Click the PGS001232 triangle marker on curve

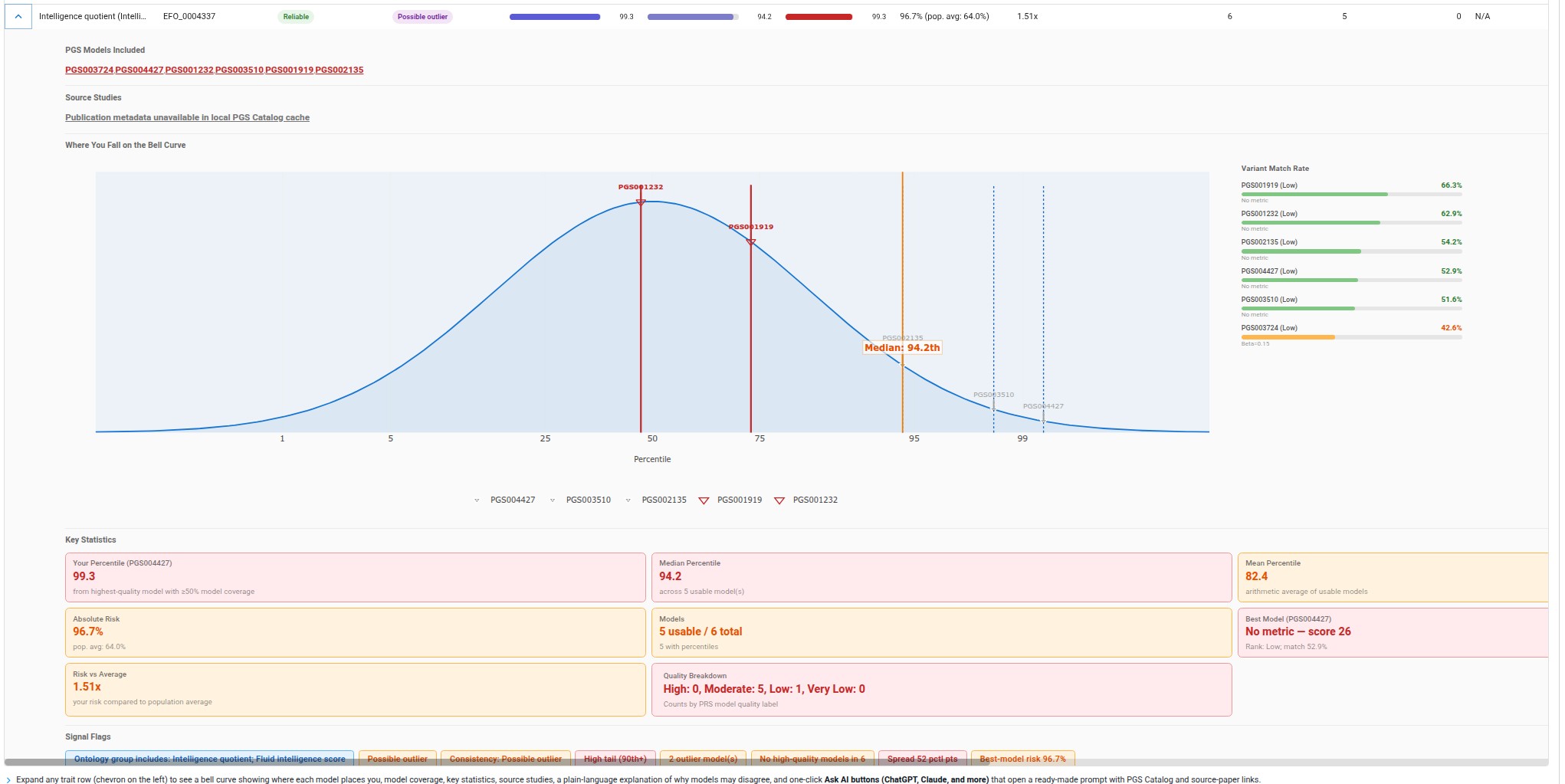[641, 202]
